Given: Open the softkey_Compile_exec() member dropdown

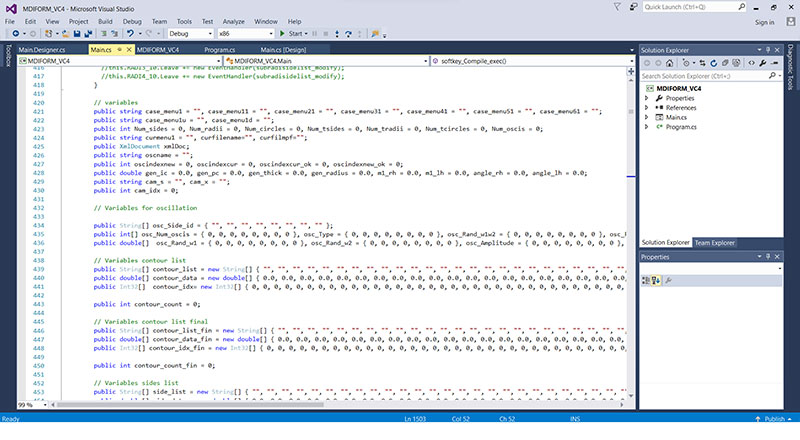Looking at the screenshot, I should click(533, 61).
